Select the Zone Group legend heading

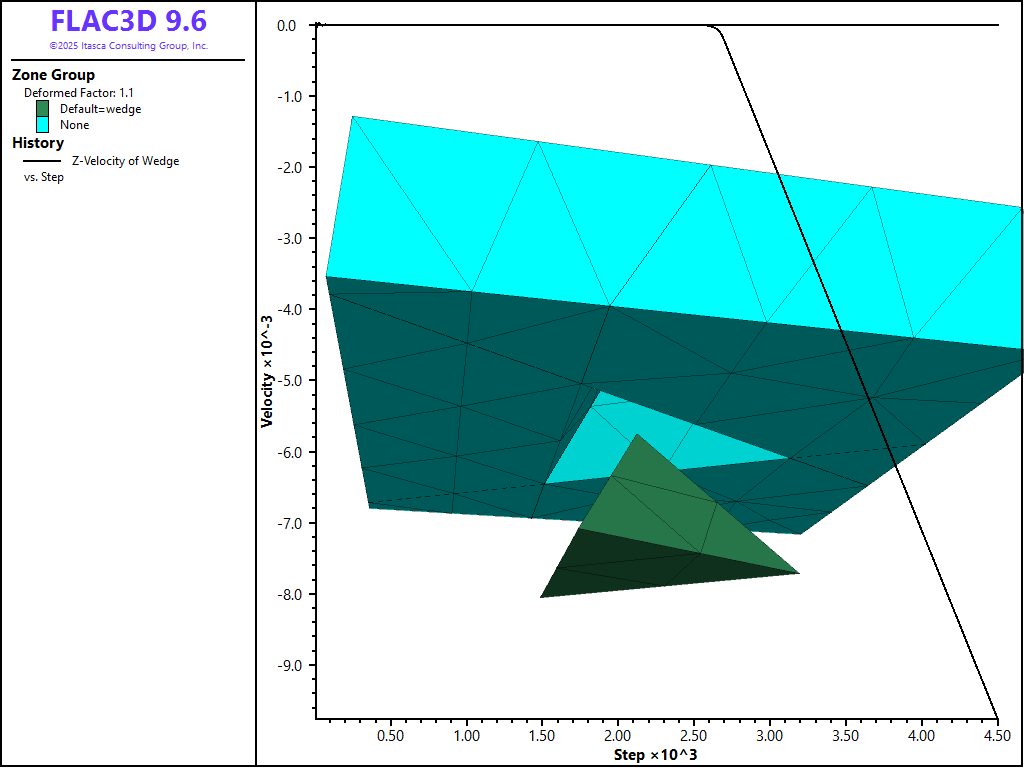[x=54, y=75]
